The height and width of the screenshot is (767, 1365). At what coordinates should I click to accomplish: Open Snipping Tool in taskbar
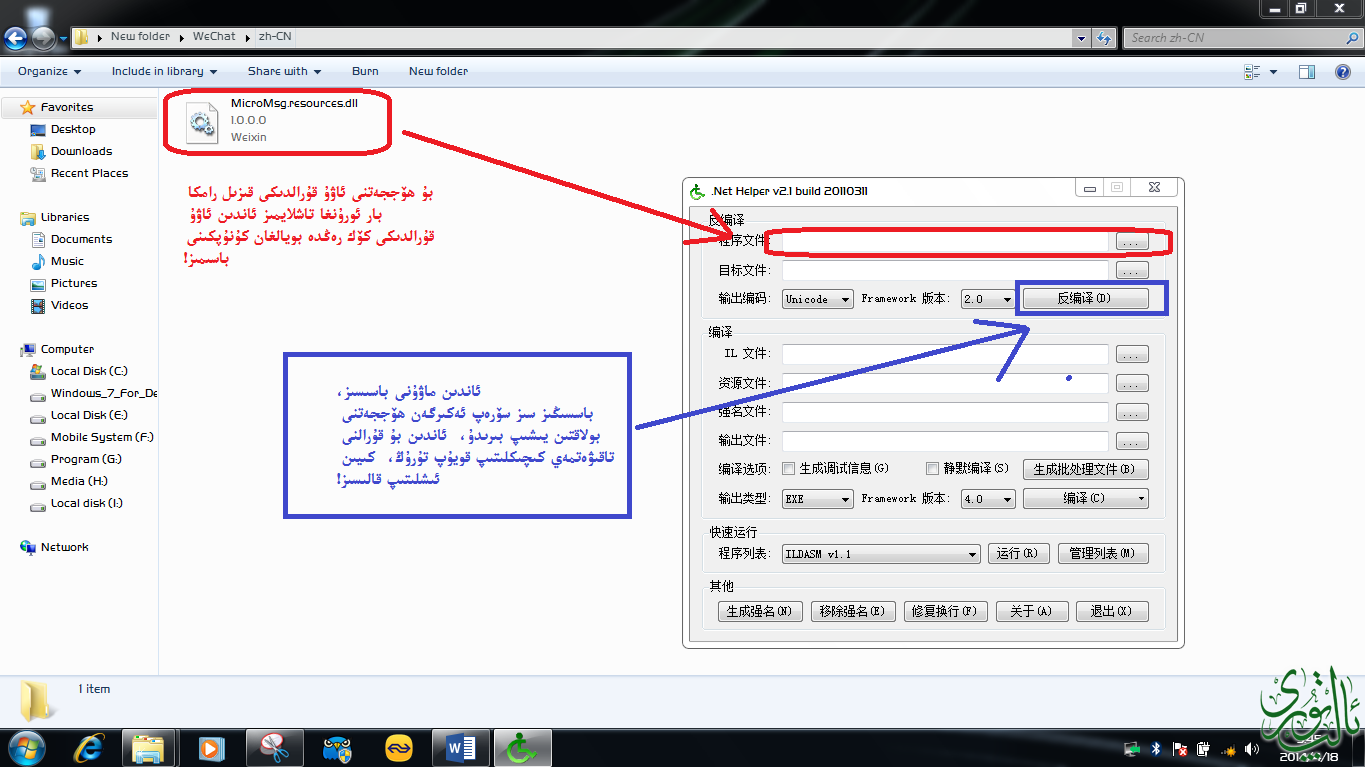coord(273,747)
